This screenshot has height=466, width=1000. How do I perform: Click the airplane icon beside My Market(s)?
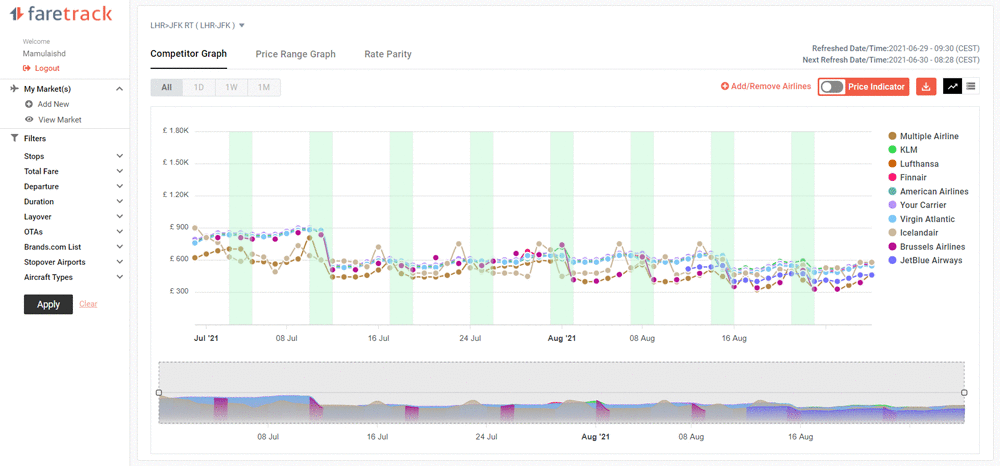(x=15, y=89)
